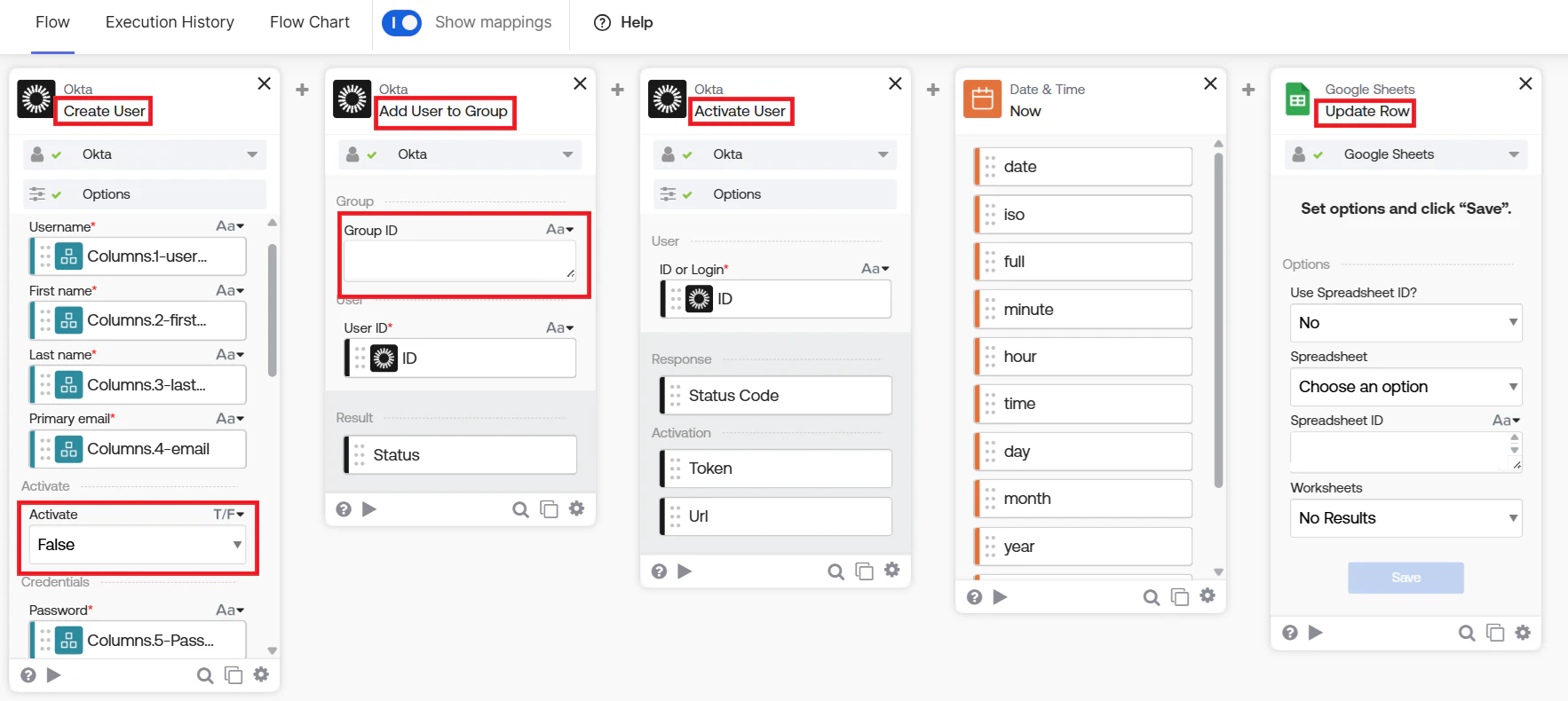
Task: Select the Status Code response output
Action: (775, 396)
